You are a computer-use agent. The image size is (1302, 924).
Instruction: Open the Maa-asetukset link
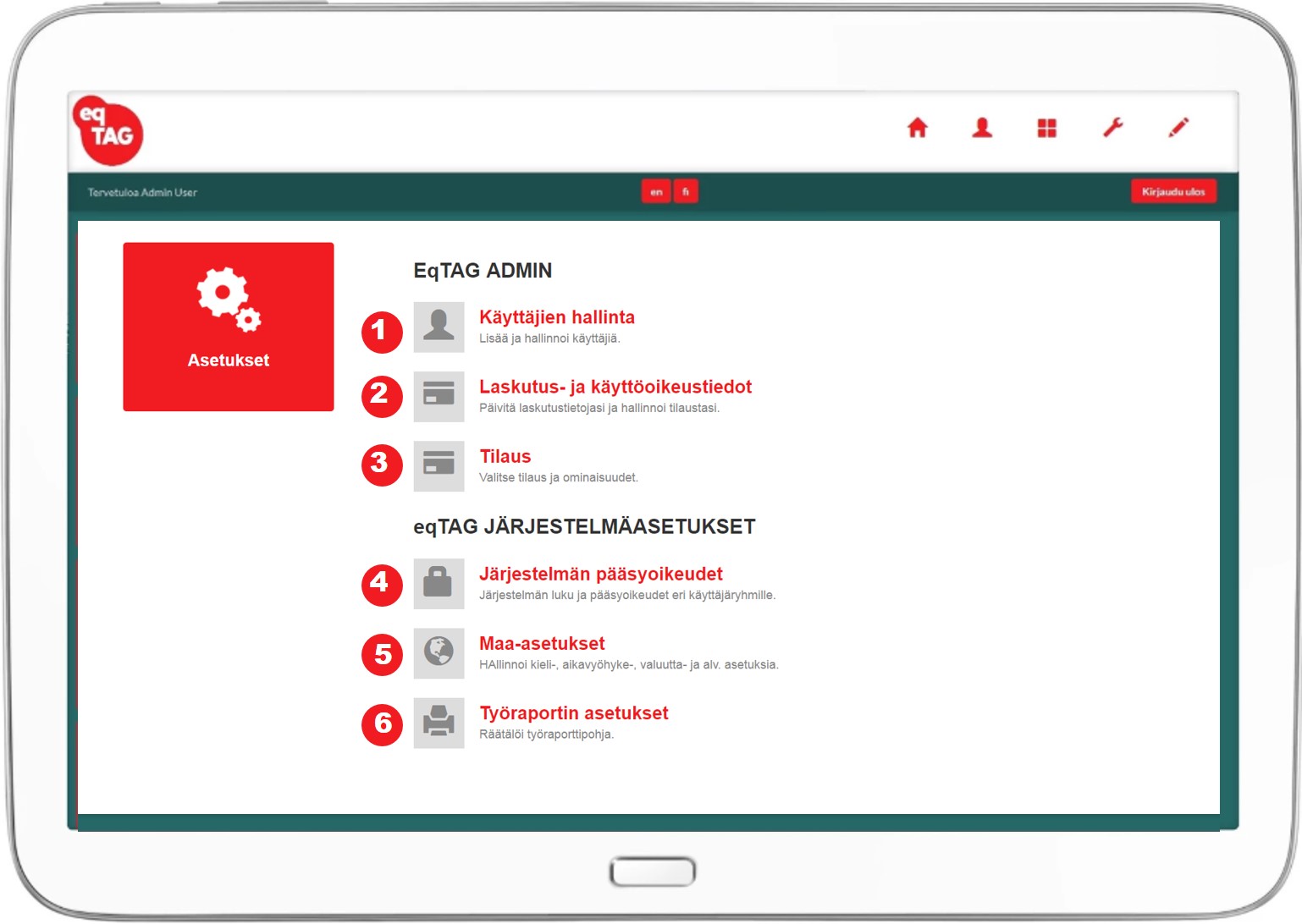click(x=542, y=643)
